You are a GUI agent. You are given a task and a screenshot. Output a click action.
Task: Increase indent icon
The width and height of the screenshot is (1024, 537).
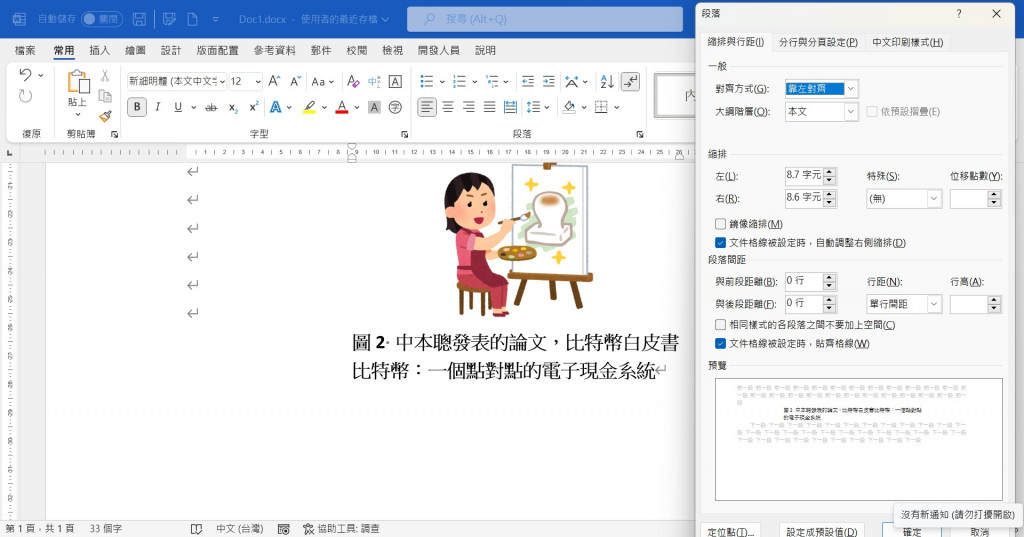pyautogui.click(x=549, y=81)
